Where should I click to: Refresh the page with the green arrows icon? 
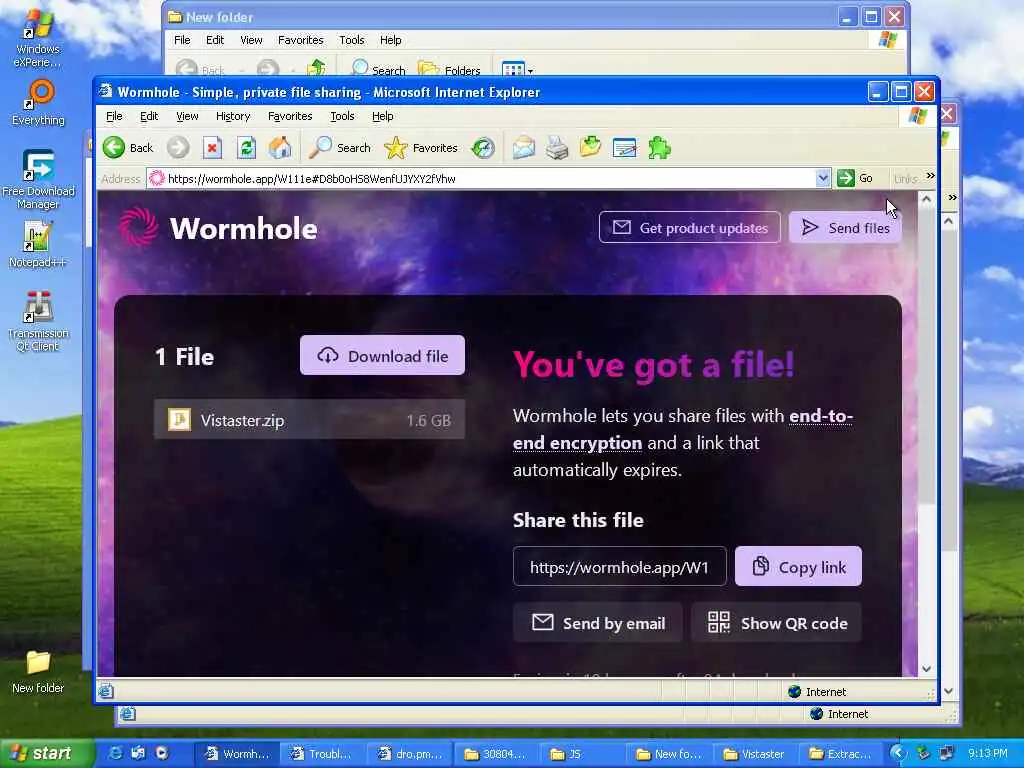(246, 148)
